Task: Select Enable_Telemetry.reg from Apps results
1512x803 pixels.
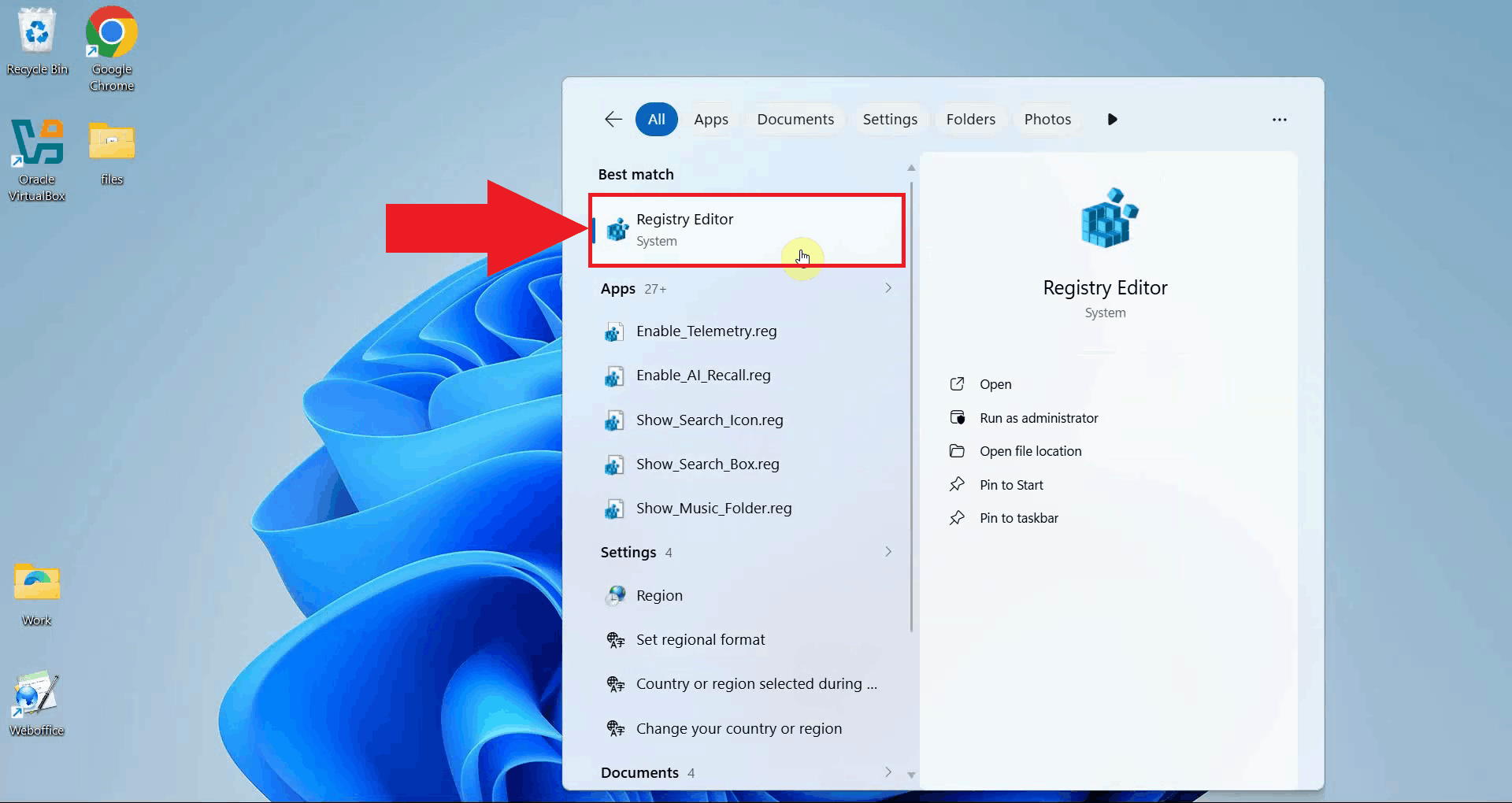Action: [706, 331]
